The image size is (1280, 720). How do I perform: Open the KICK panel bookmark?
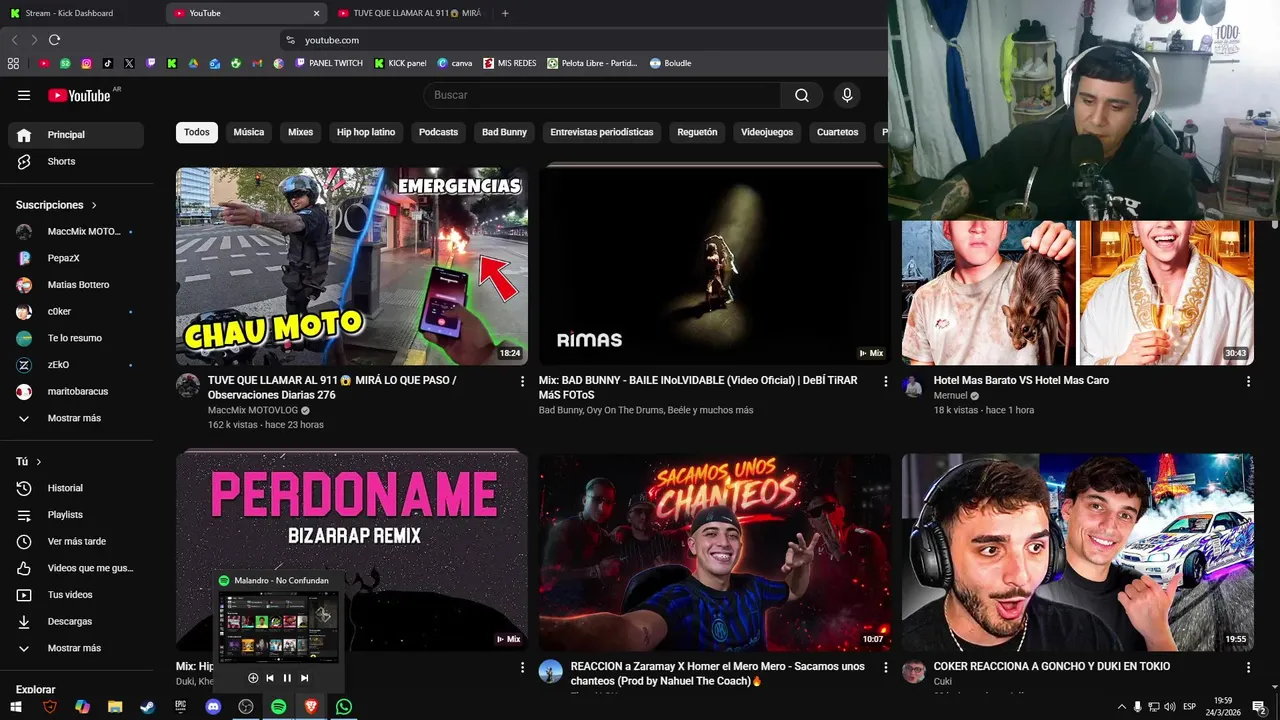tap(400, 63)
